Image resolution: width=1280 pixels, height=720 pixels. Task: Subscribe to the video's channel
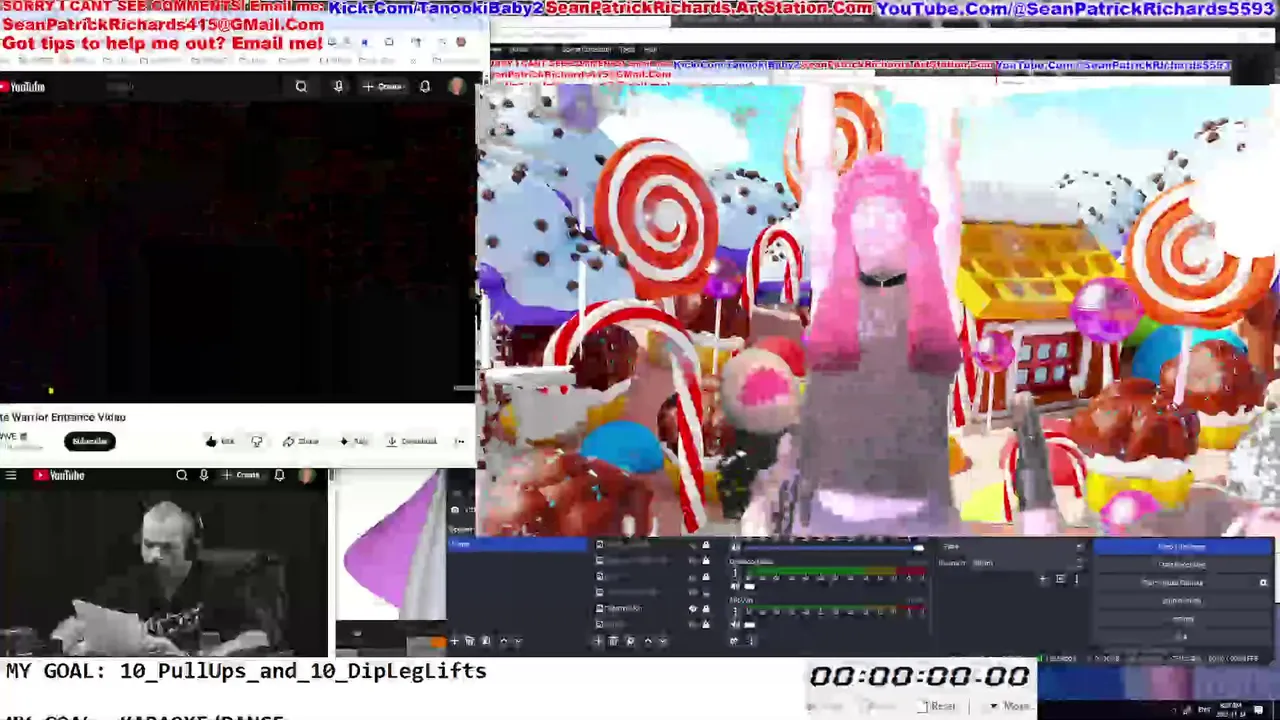coord(90,441)
